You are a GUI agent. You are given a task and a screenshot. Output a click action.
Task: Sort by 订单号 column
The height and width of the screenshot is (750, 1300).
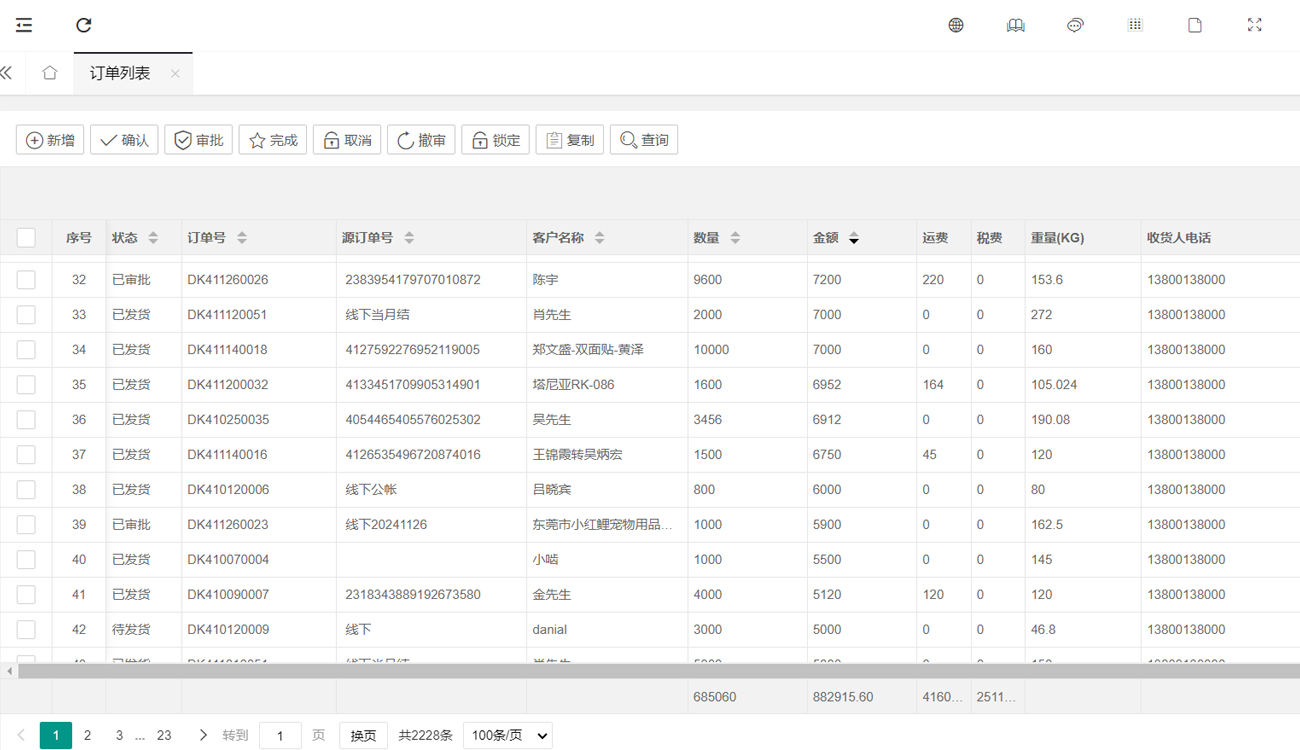241,238
